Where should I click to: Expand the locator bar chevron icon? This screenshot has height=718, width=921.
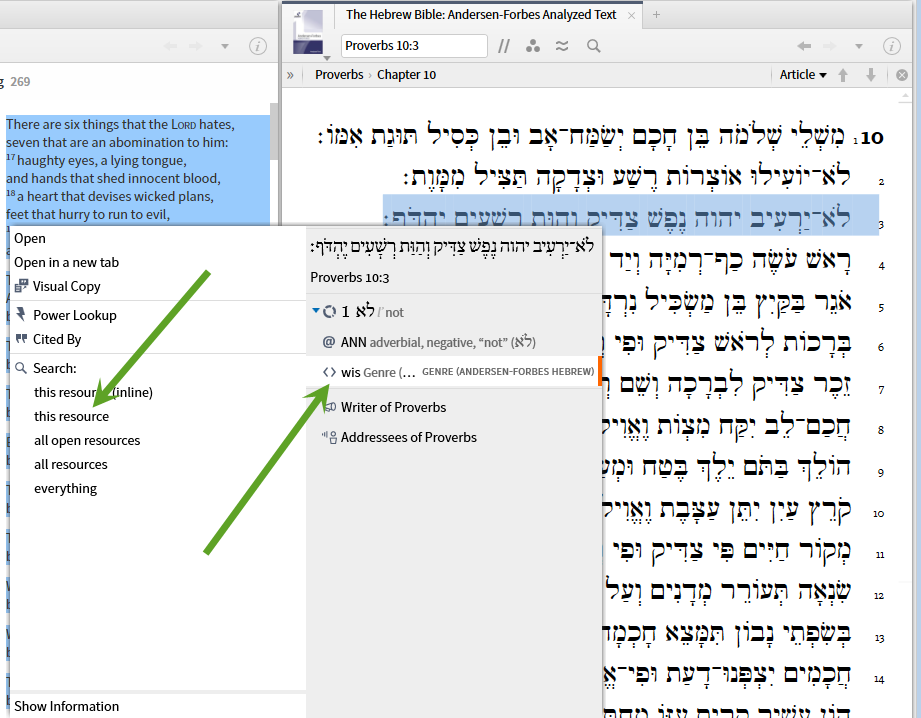289,74
